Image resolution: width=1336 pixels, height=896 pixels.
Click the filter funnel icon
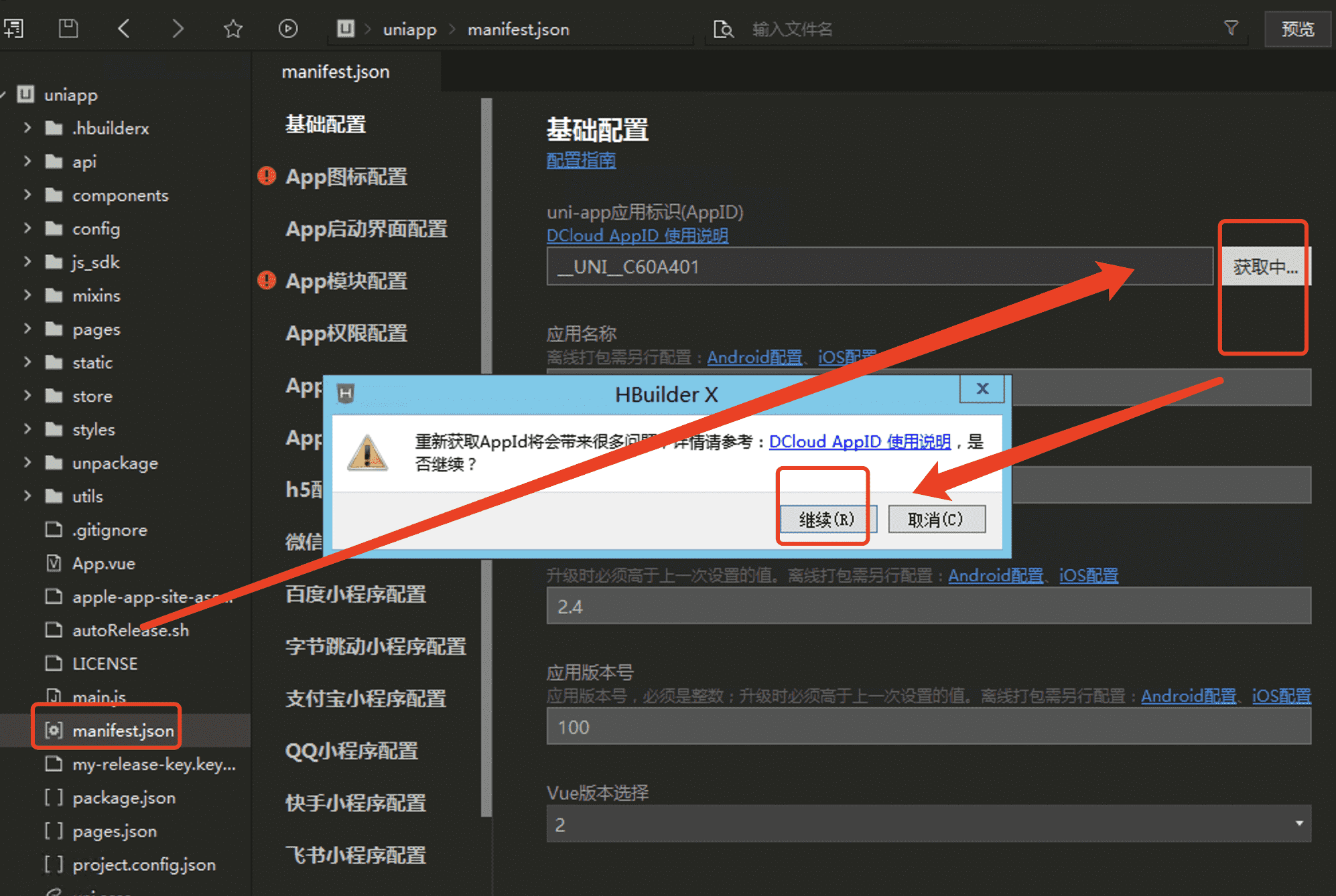tap(1231, 28)
